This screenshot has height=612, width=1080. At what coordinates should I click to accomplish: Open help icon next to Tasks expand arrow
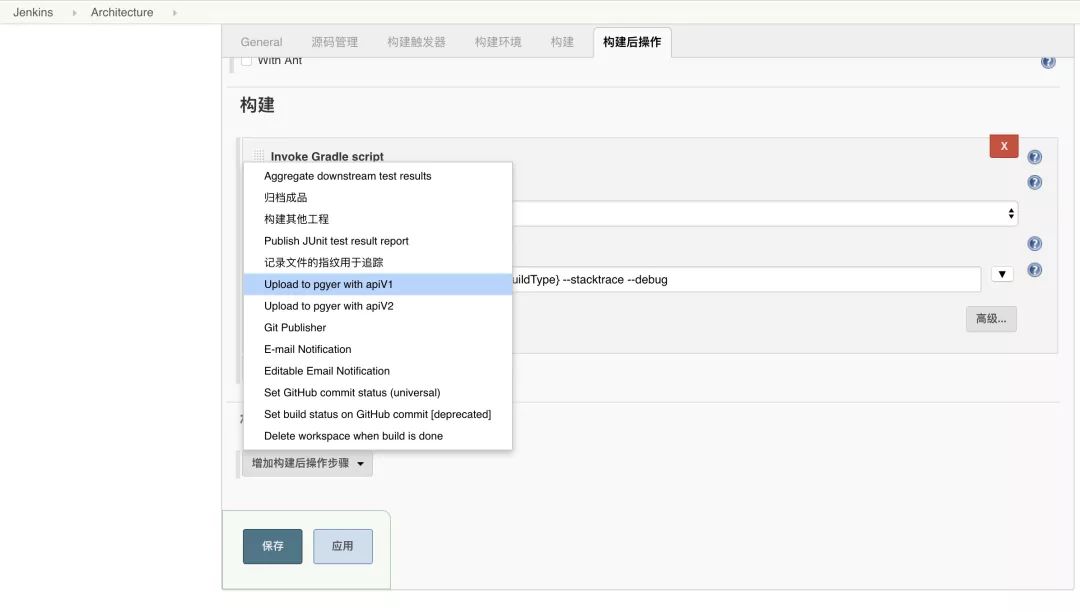tap(1034, 270)
